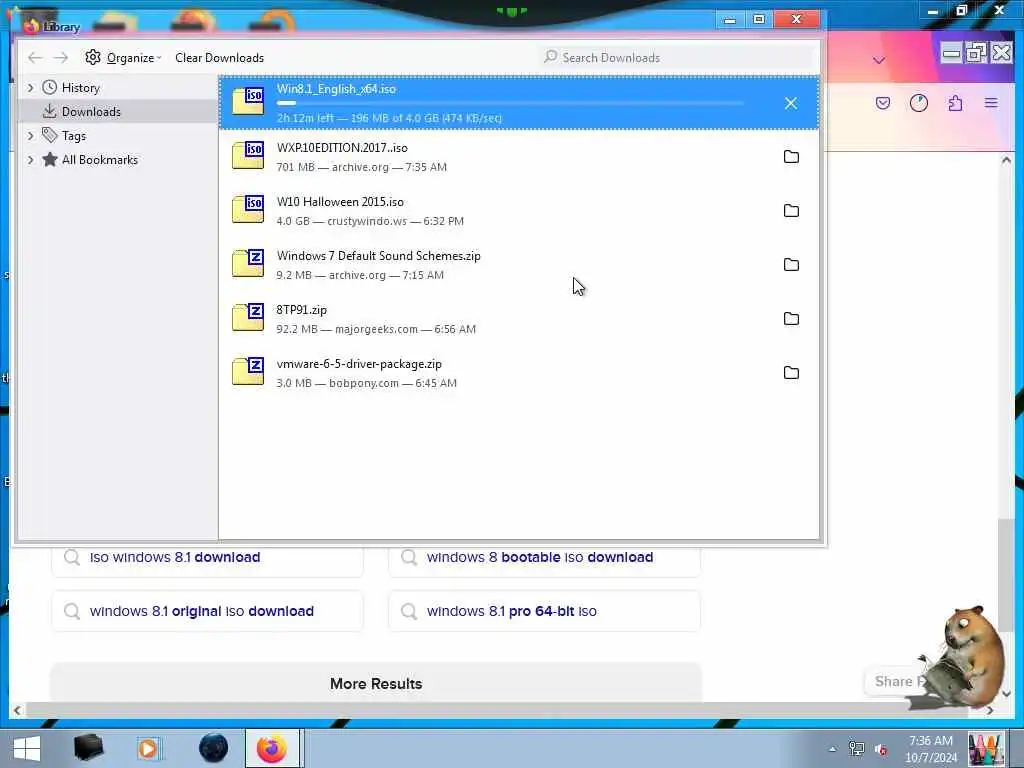Image resolution: width=1024 pixels, height=768 pixels.
Task: Show hidden system tray icons
Action: click(x=832, y=749)
